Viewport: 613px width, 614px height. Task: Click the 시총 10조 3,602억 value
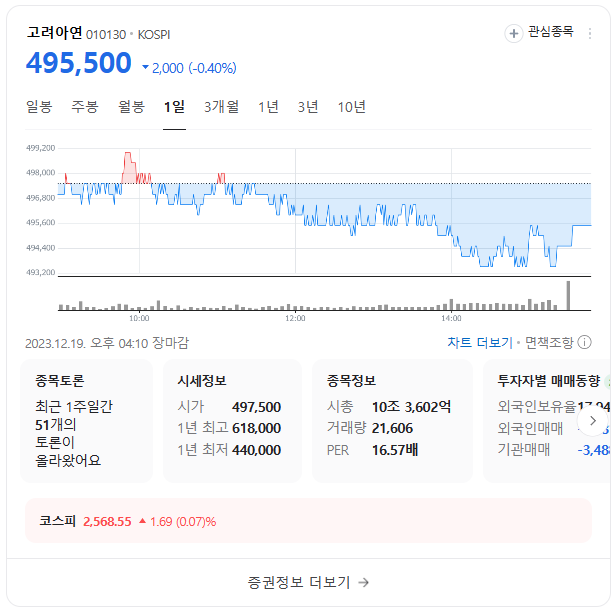coord(411,407)
